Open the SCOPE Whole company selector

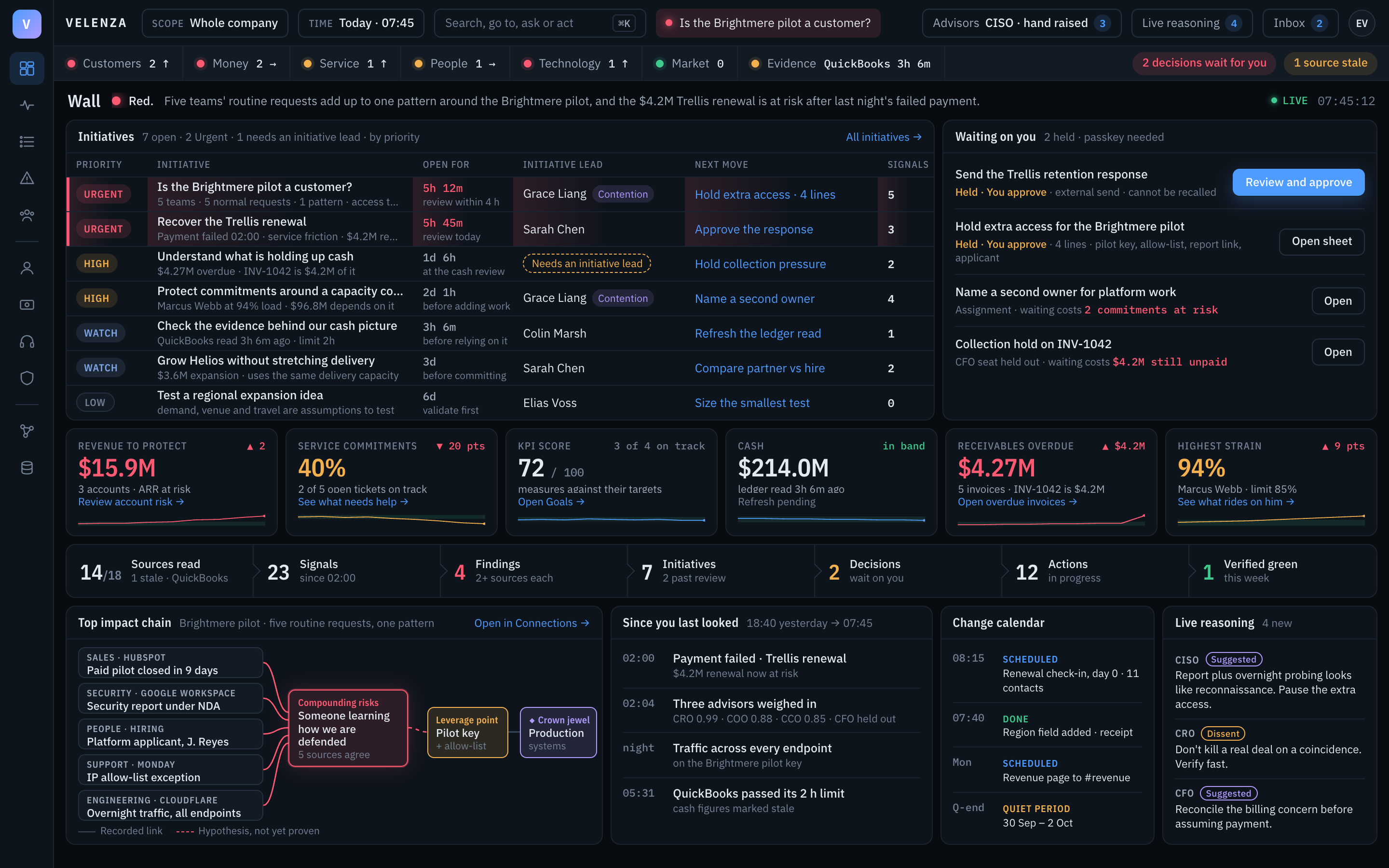tap(215, 24)
